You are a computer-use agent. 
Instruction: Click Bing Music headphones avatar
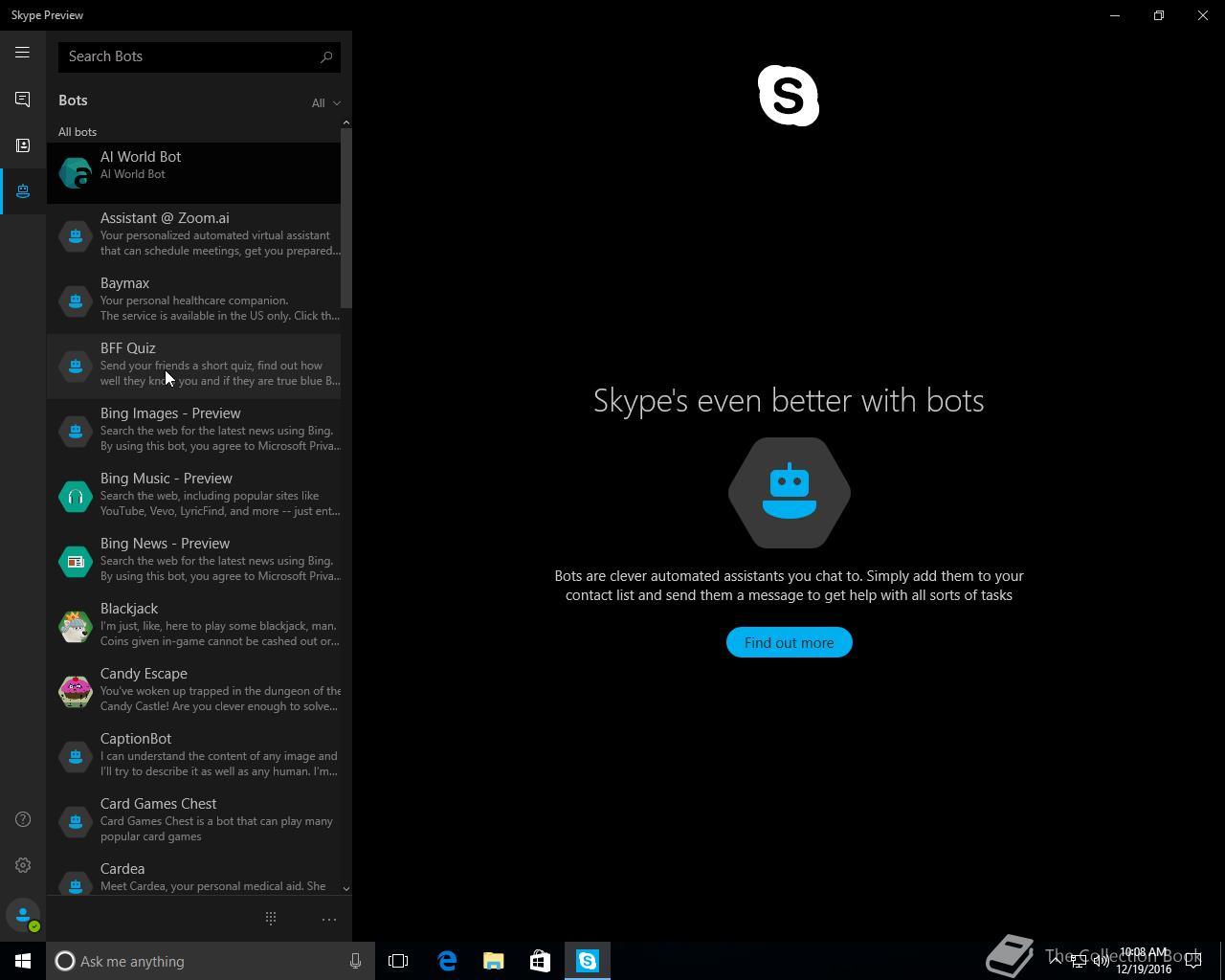click(x=76, y=496)
